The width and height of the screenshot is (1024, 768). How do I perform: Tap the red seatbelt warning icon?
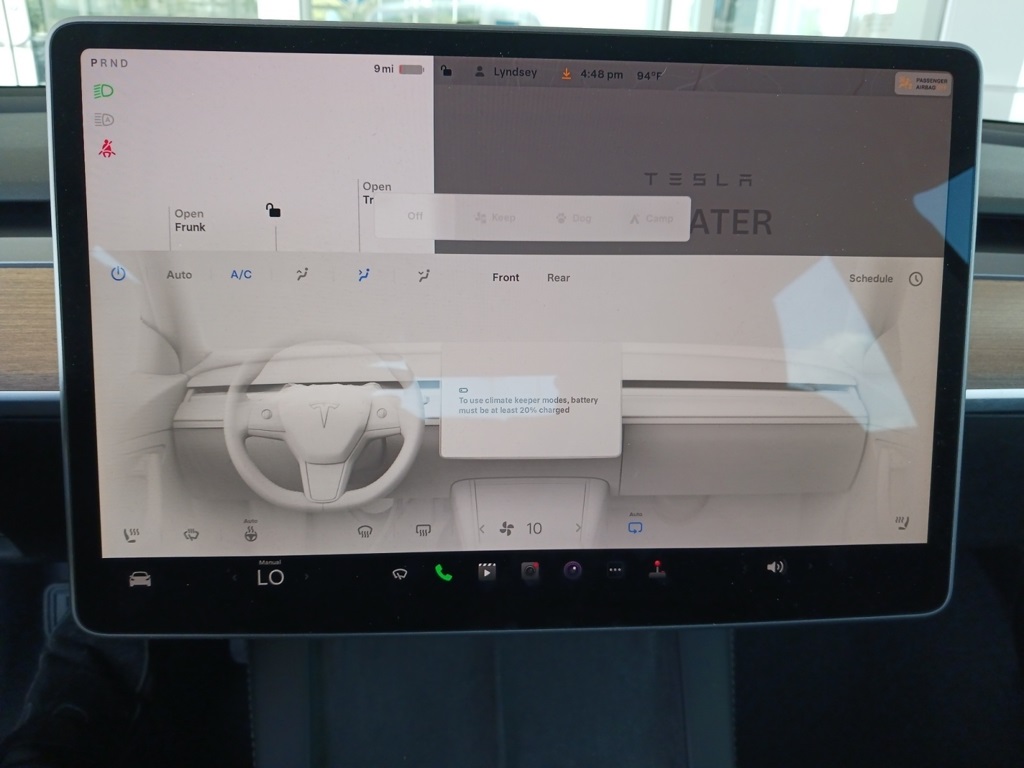tap(106, 148)
